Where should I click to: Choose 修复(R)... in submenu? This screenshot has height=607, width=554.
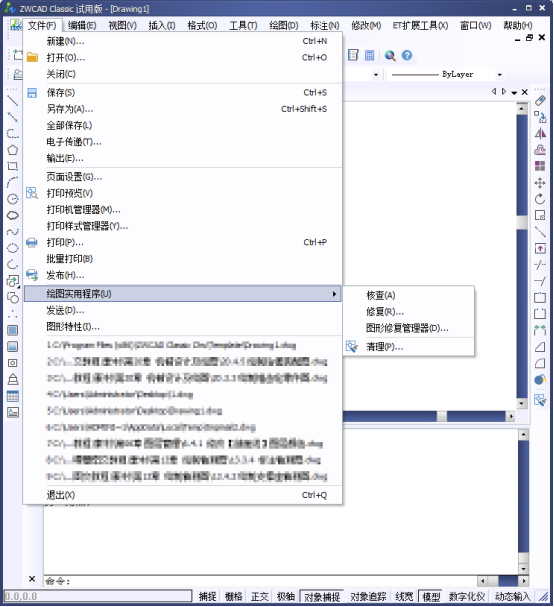point(409,312)
